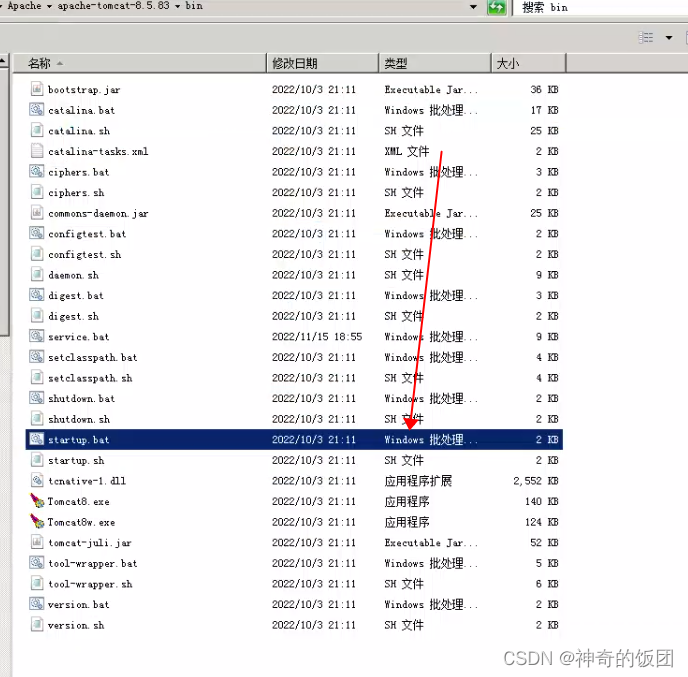This screenshot has width=688, height=677.
Task: Click the setclasspath.sh file icon
Action: 37,378
